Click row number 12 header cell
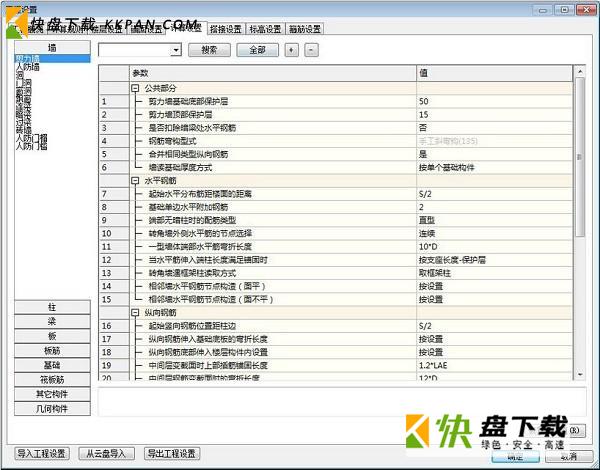 click(x=114, y=260)
